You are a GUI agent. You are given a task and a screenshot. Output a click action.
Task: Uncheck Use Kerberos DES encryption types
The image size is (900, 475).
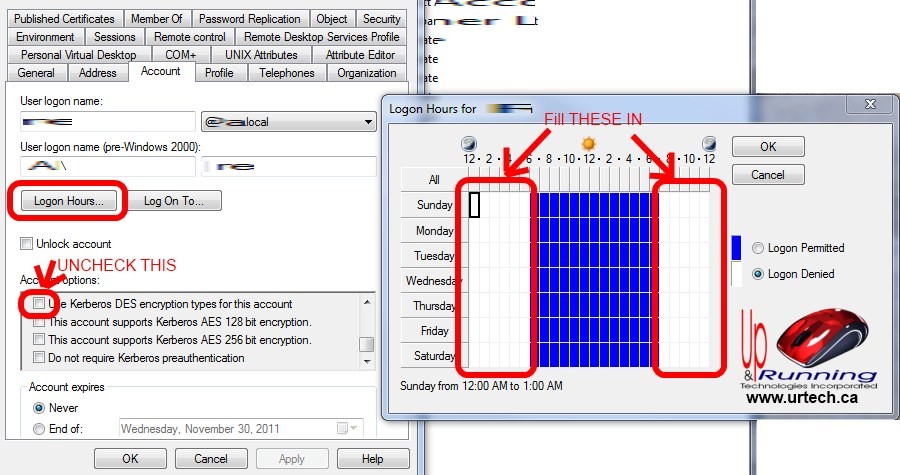tap(39, 303)
